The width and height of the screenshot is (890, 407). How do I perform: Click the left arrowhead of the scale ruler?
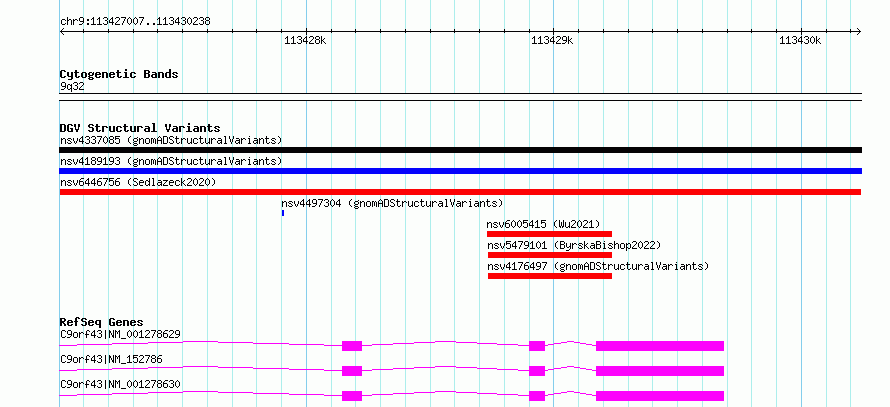62,32
